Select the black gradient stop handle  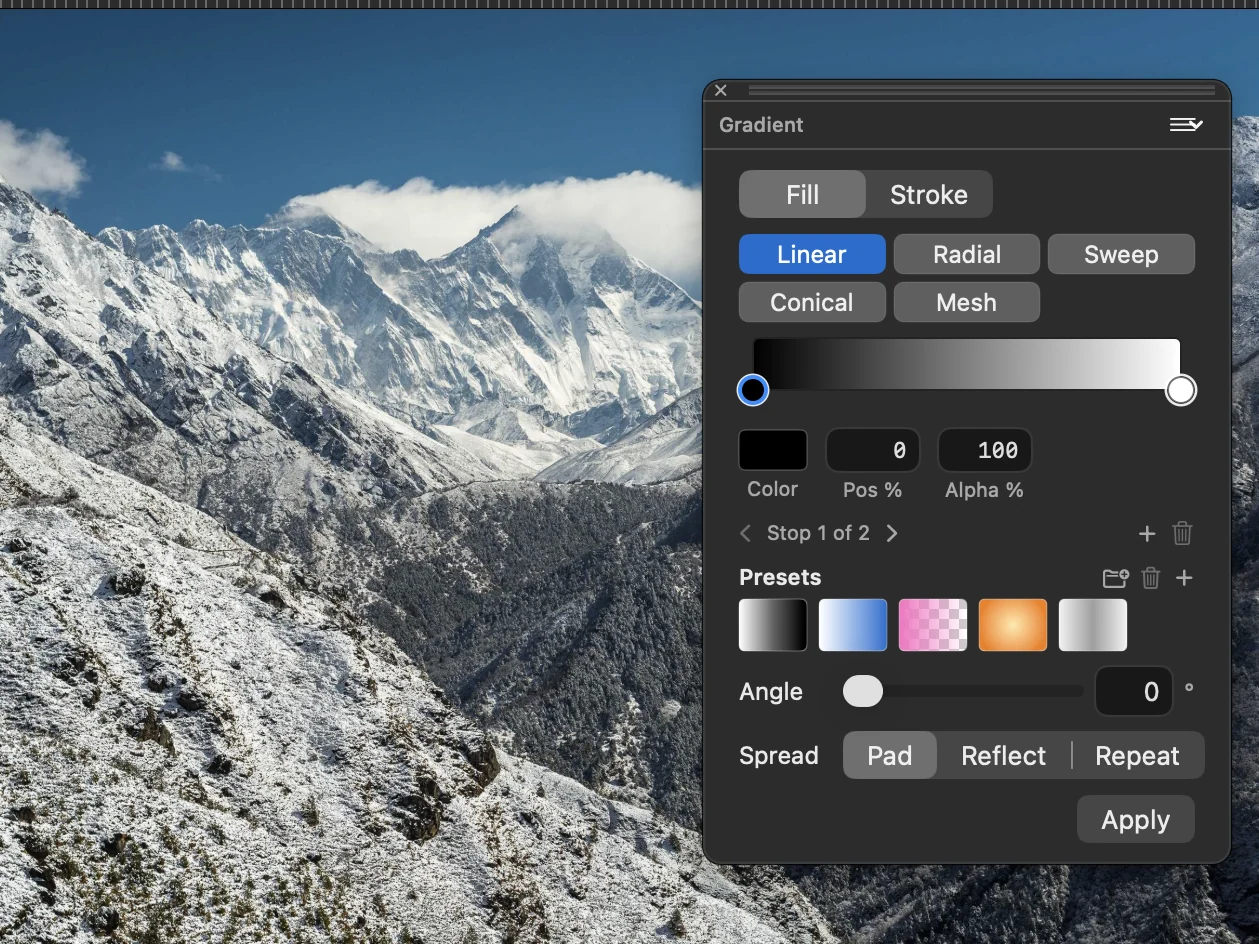pyautogui.click(x=753, y=390)
